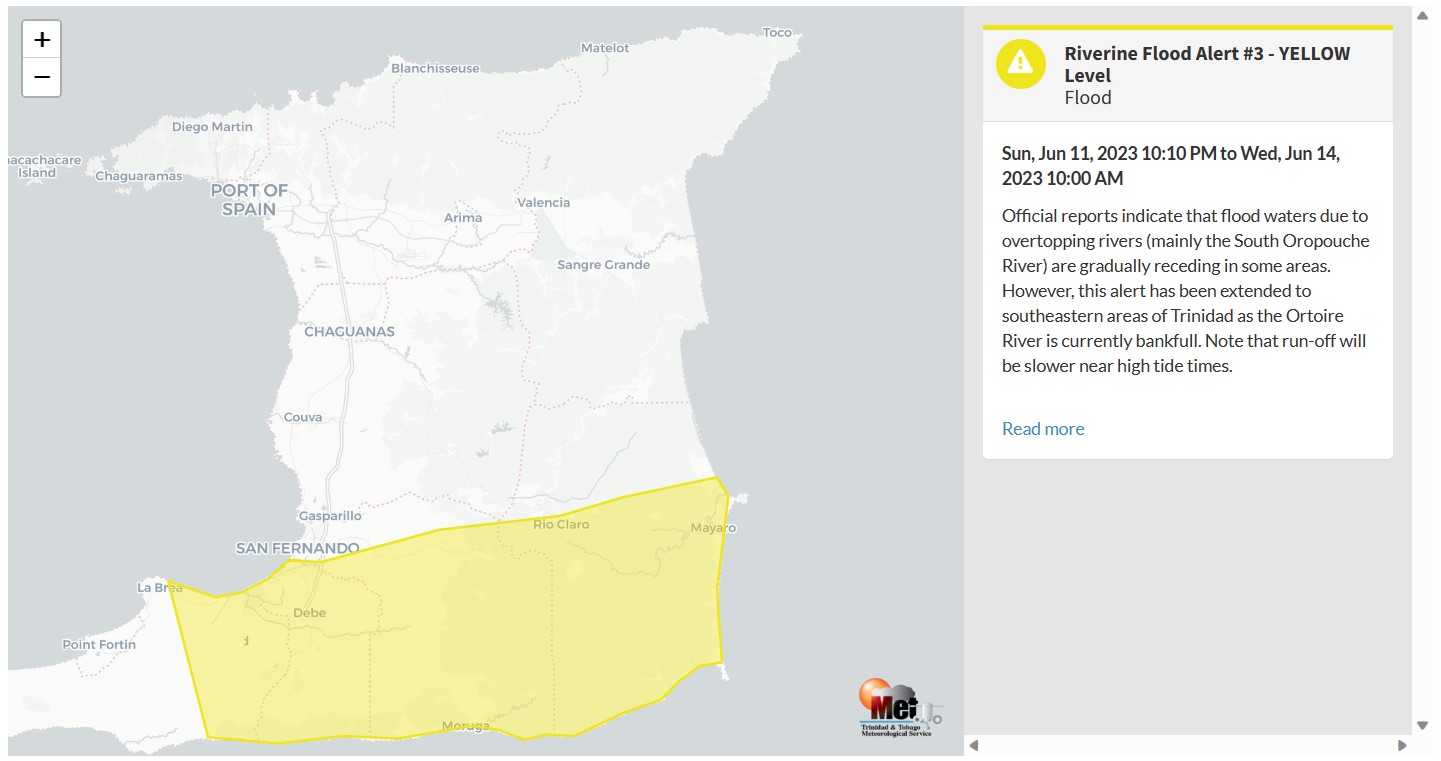The height and width of the screenshot is (761, 1441).
Task: Click the Matelot map label
Action: [x=605, y=47]
